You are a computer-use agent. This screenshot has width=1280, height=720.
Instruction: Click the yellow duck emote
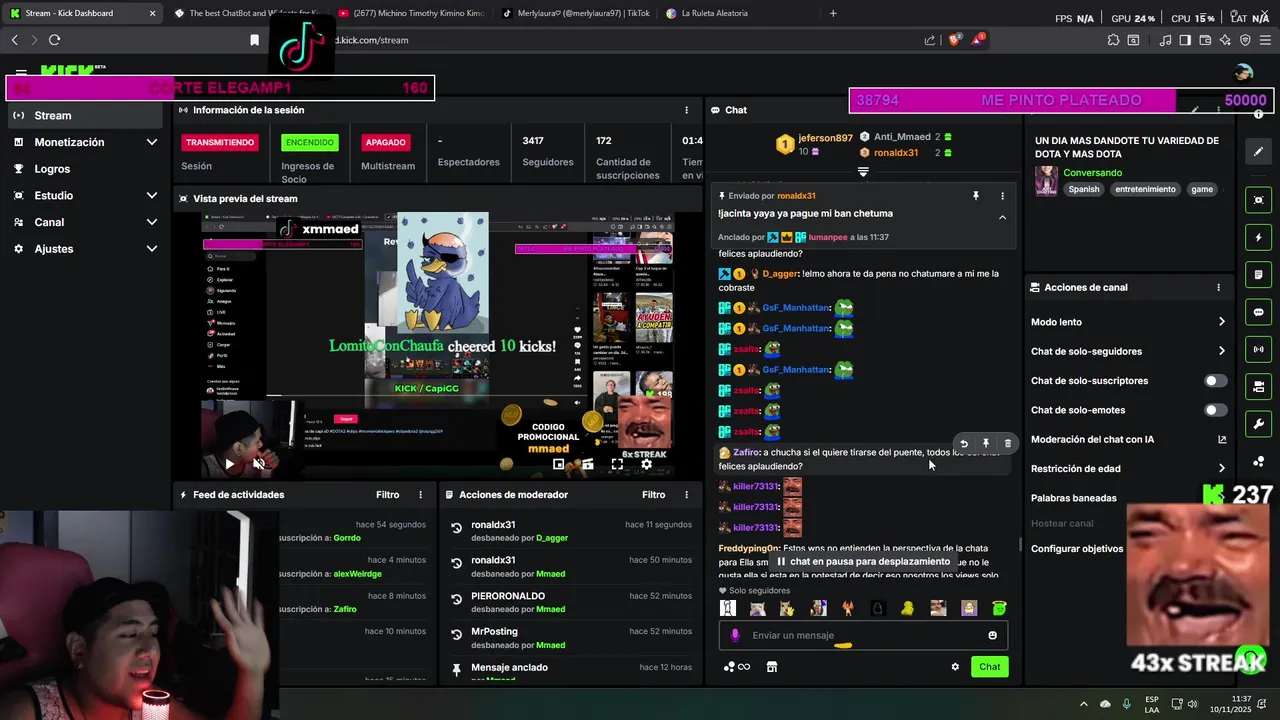point(907,608)
